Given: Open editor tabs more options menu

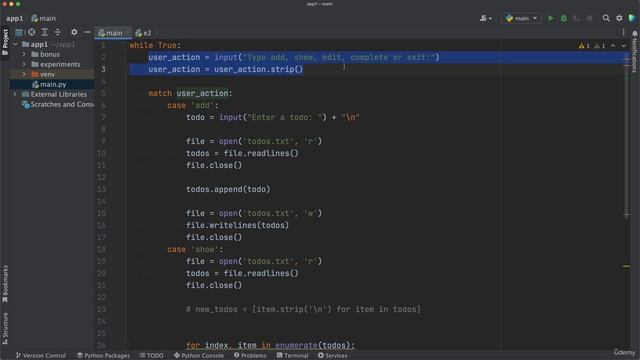Looking at the screenshot, I should 623,33.
